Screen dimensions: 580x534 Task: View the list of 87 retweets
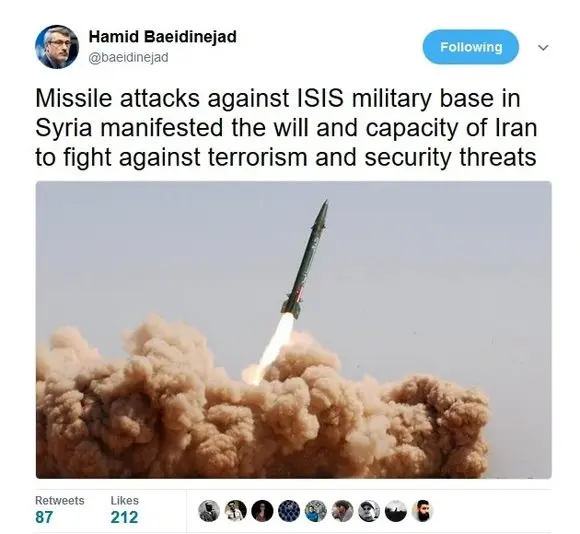click(x=44, y=517)
